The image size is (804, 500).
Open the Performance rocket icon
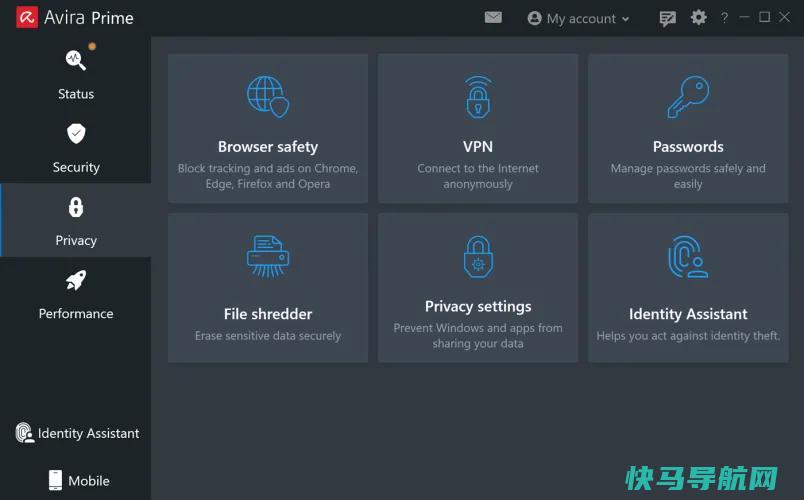click(76, 281)
